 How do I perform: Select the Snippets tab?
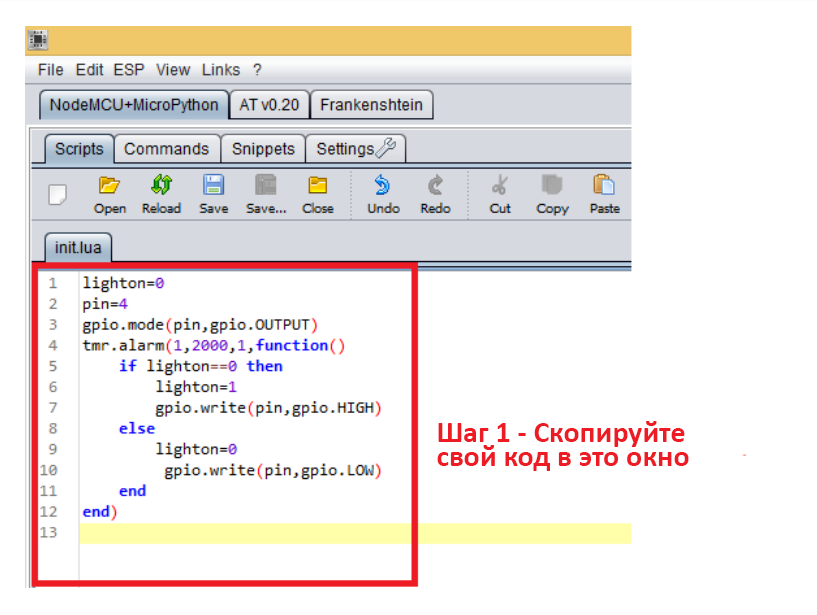[263, 149]
